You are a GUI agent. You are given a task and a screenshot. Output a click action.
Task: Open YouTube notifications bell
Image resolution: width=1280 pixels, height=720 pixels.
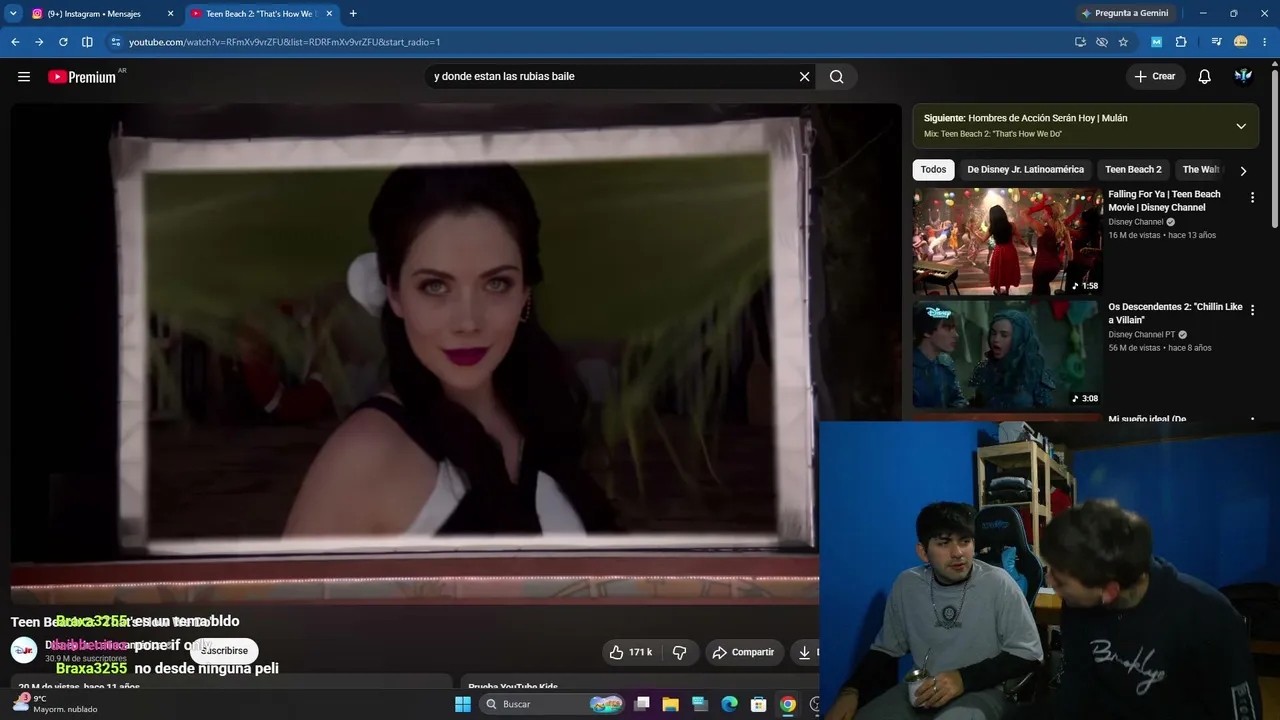(x=1205, y=77)
